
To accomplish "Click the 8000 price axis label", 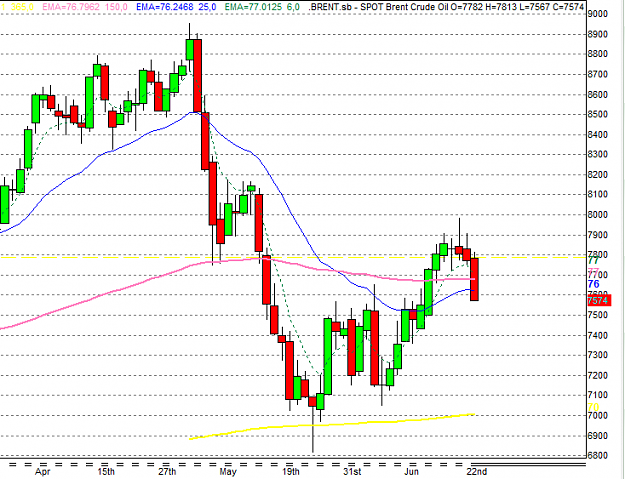I will click(x=597, y=215).
